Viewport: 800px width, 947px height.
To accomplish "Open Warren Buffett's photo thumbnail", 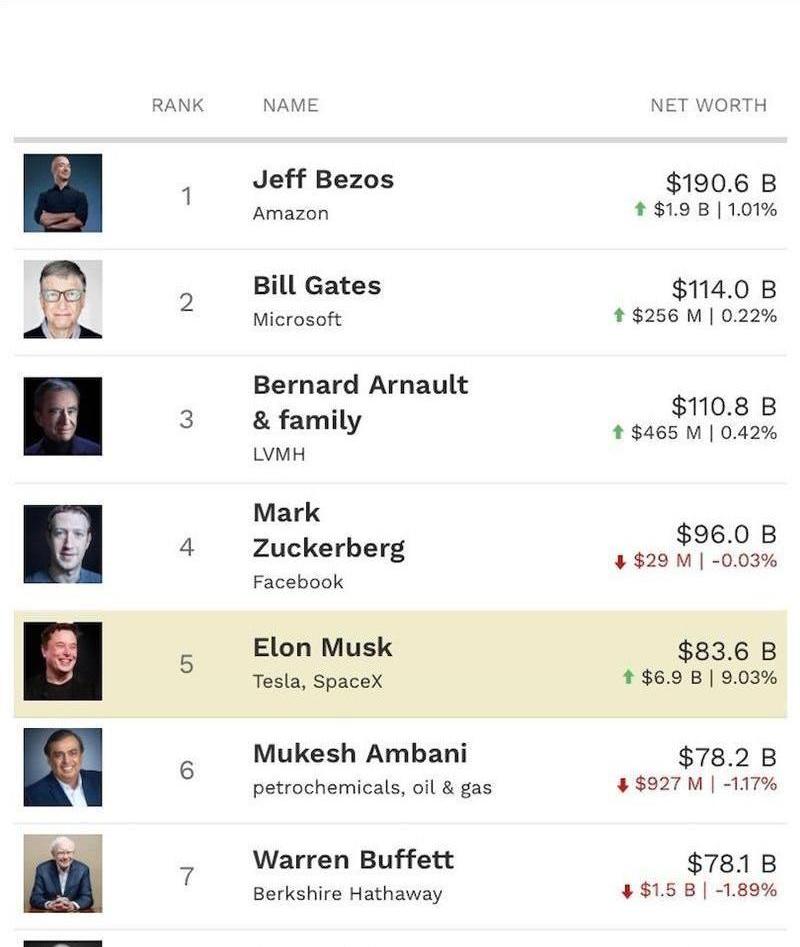I will point(63,873).
